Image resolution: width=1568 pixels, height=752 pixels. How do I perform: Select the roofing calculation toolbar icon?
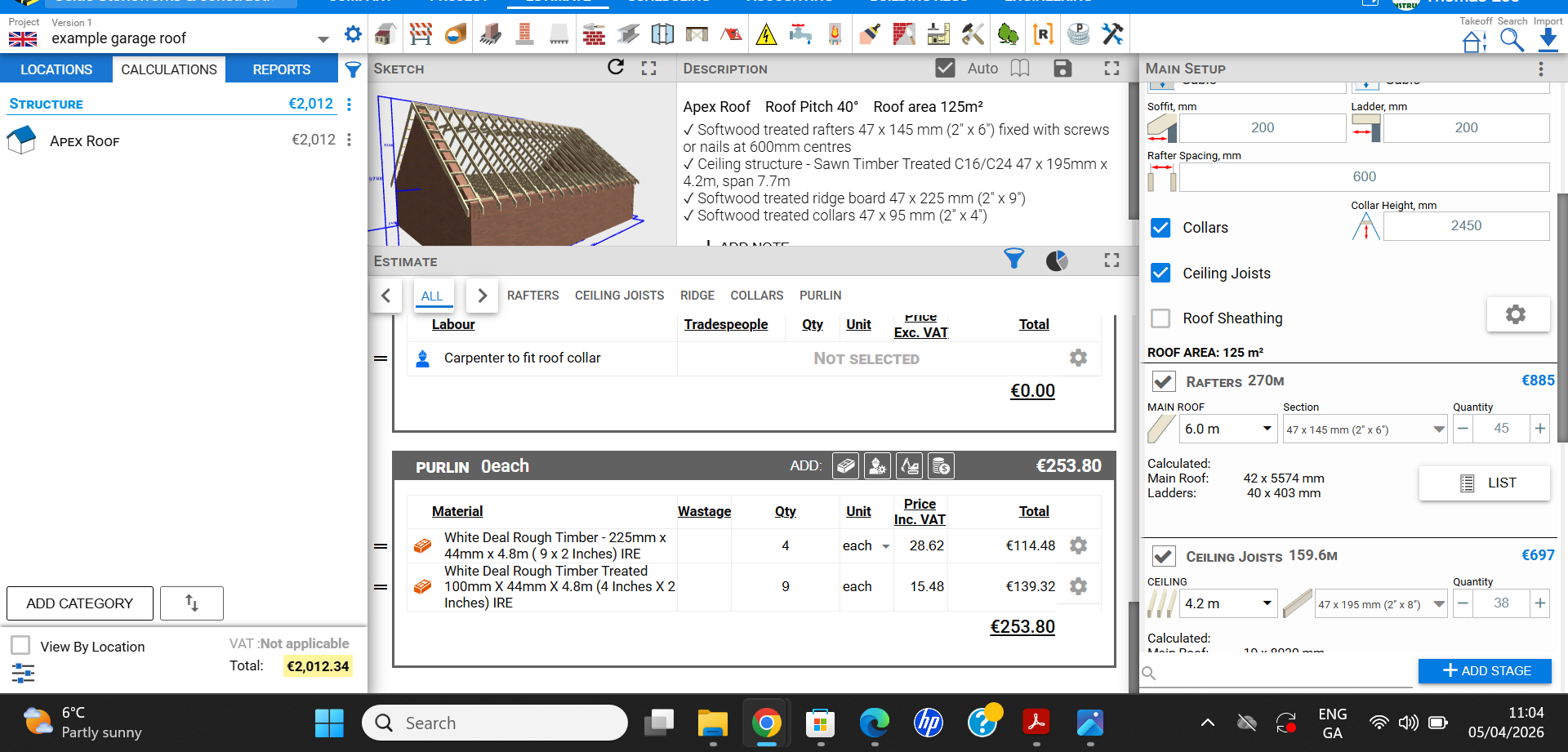[x=732, y=33]
